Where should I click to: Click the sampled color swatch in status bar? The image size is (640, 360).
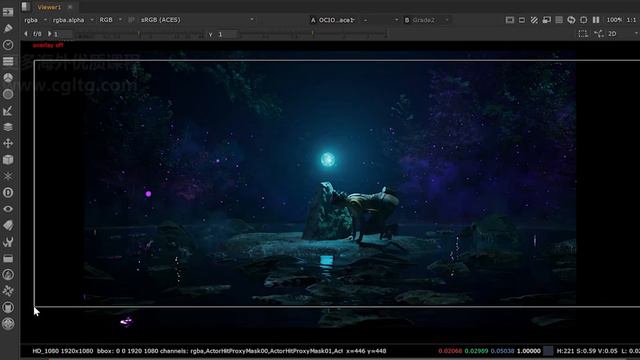point(548,351)
